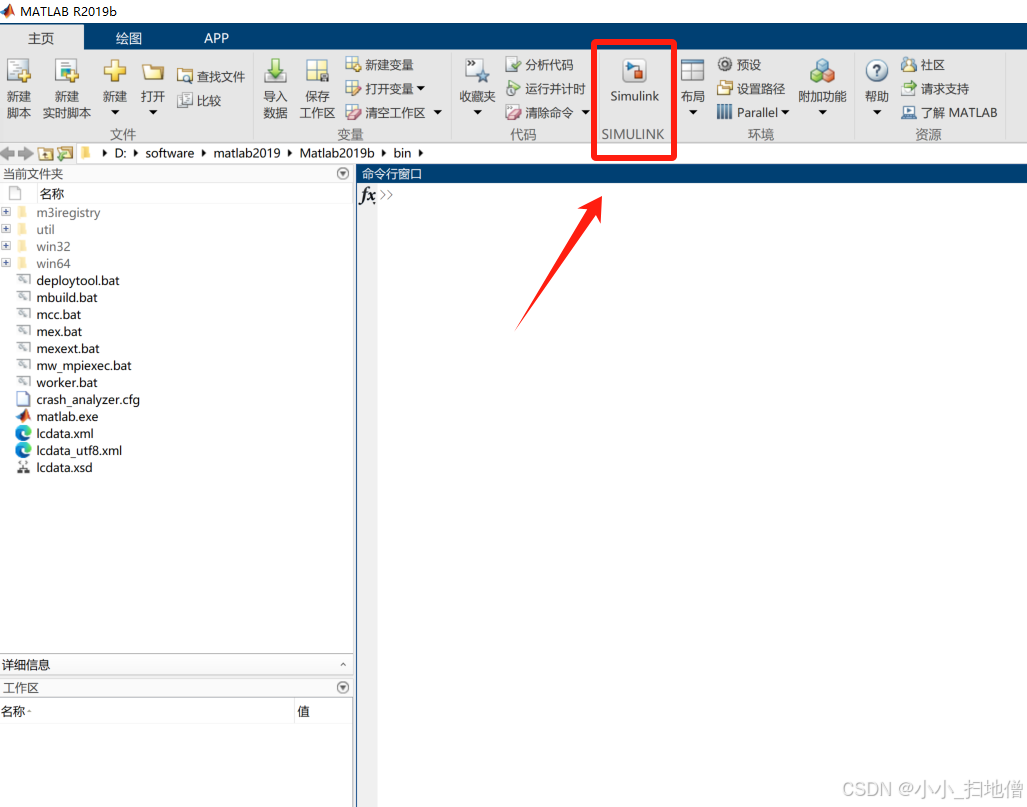Click Request Support (请求支持)
Screen dimensions: 1027x807
tap(935, 88)
